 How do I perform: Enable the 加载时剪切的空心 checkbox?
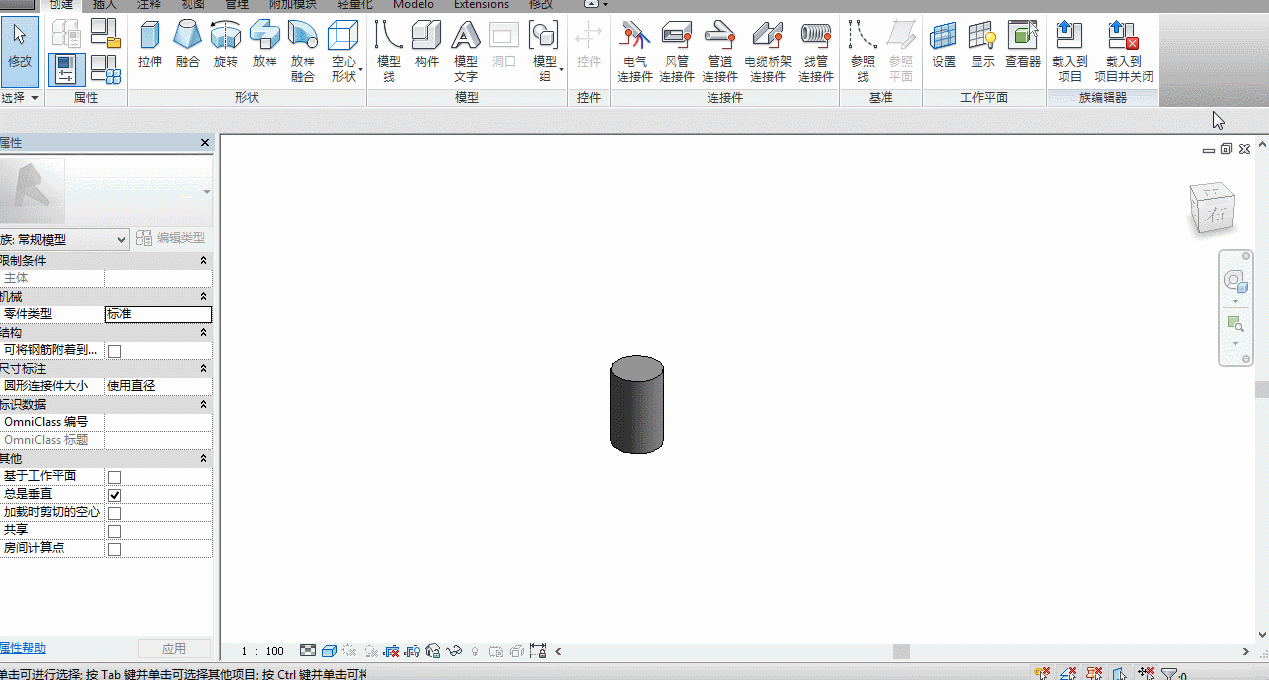114,513
